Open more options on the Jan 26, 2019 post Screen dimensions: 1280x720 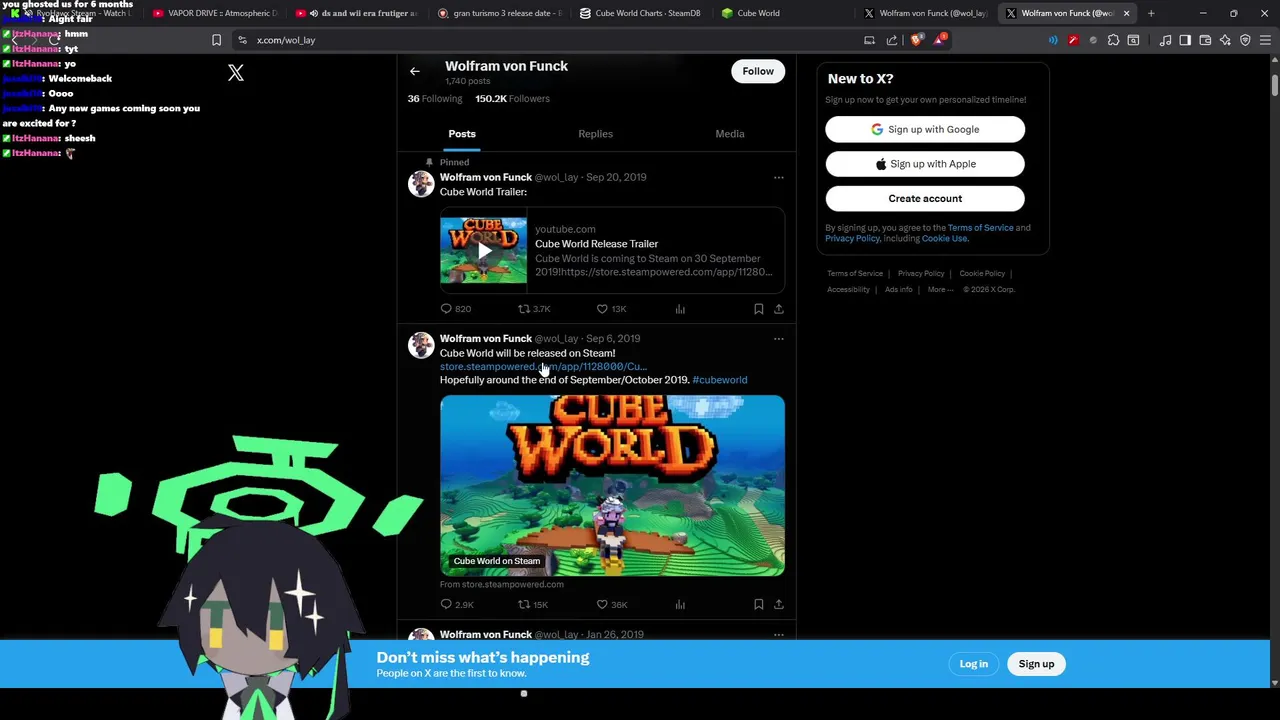point(778,634)
